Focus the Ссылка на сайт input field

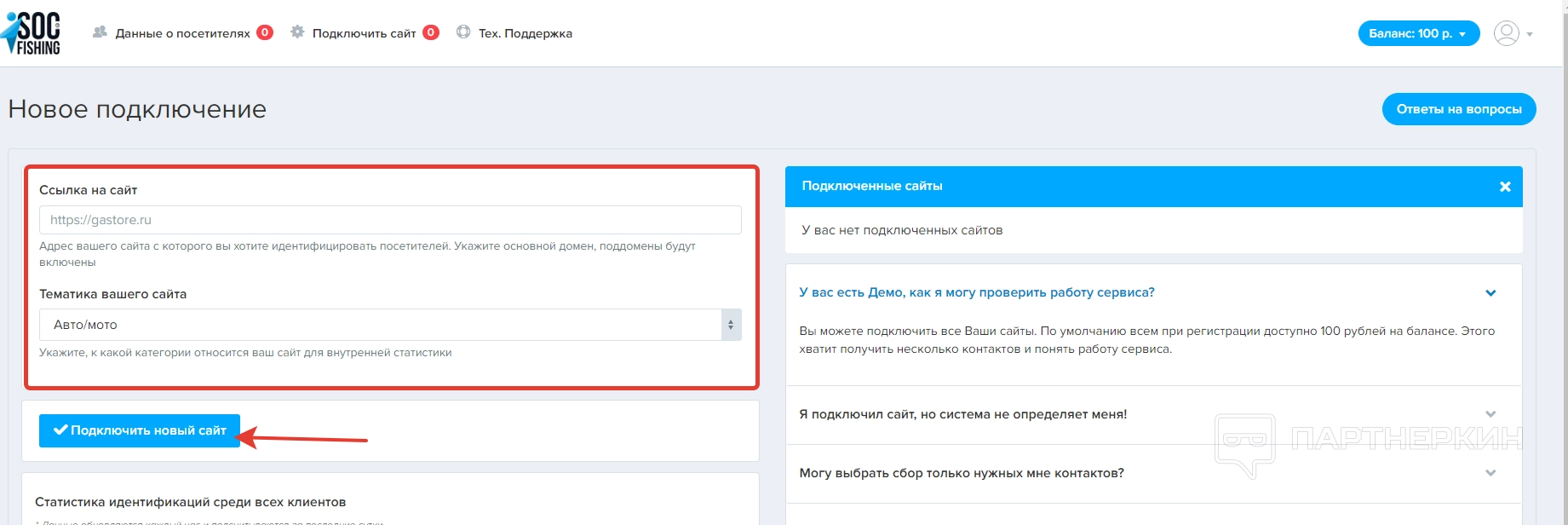coord(389,220)
